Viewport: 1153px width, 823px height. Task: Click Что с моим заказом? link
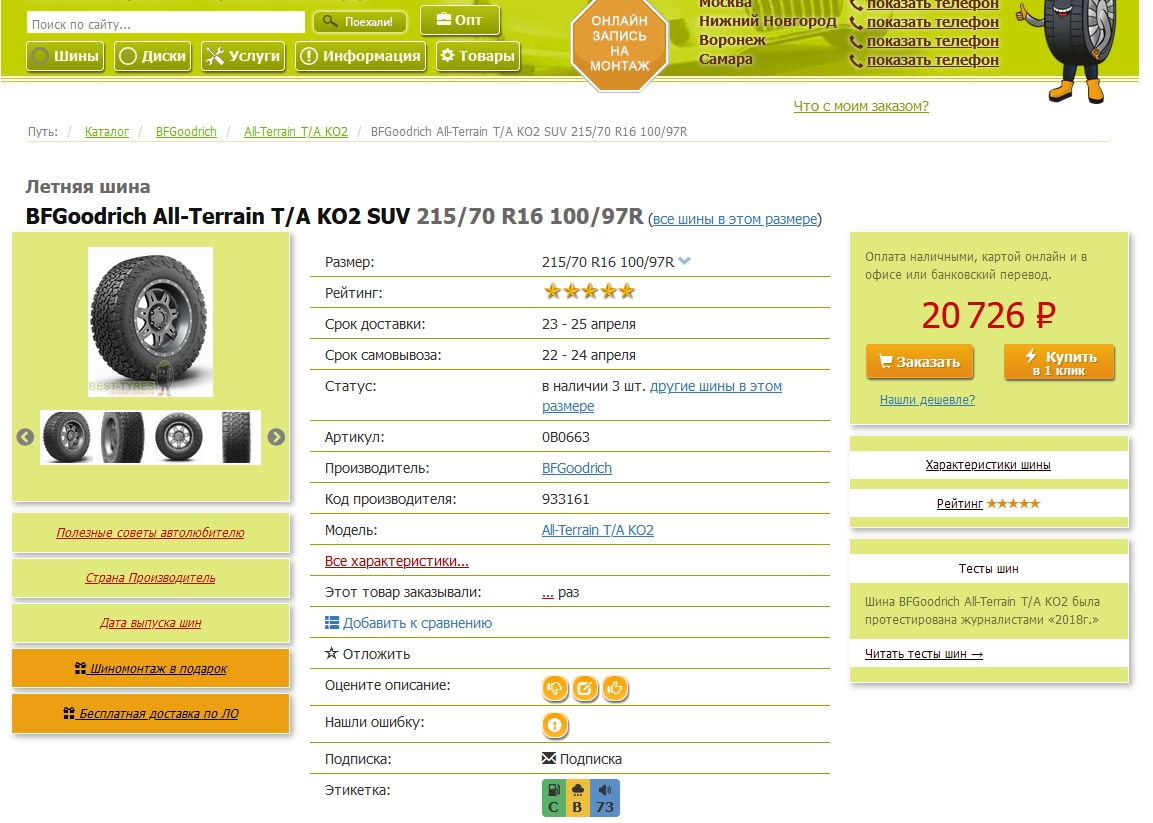(x=861, y=106)
